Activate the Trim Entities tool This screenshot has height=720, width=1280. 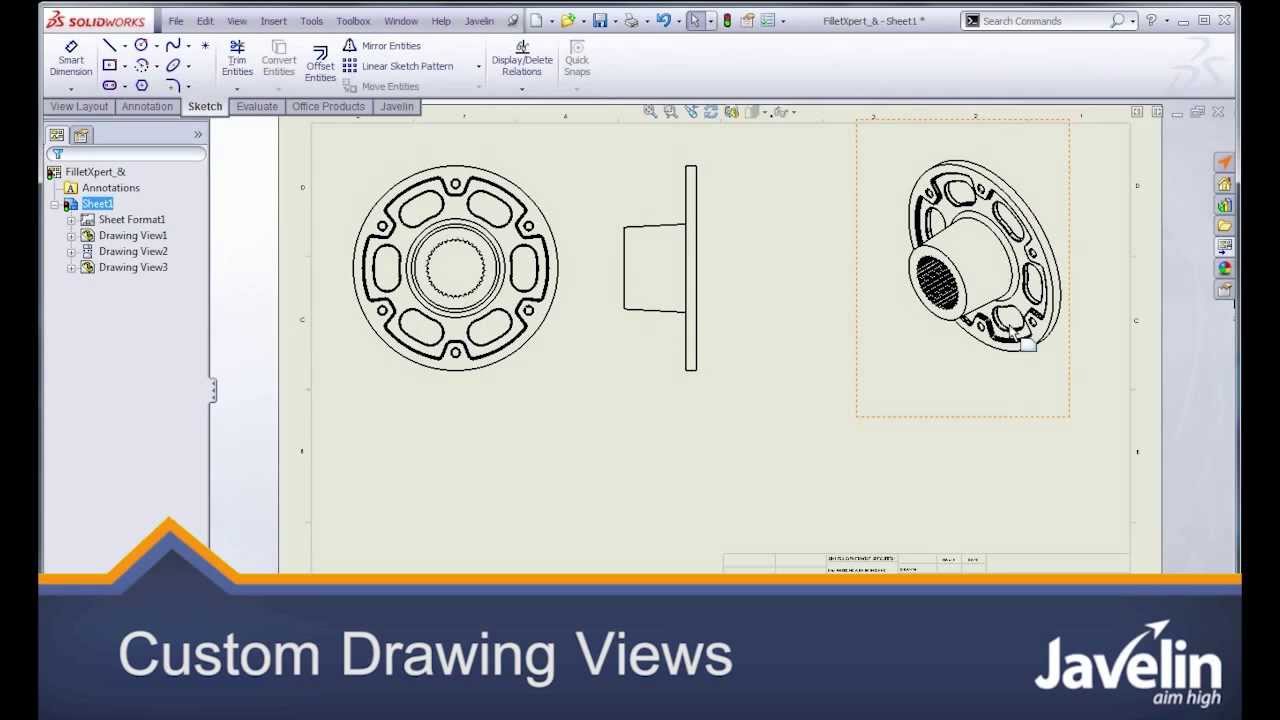[x=237, y=59]
